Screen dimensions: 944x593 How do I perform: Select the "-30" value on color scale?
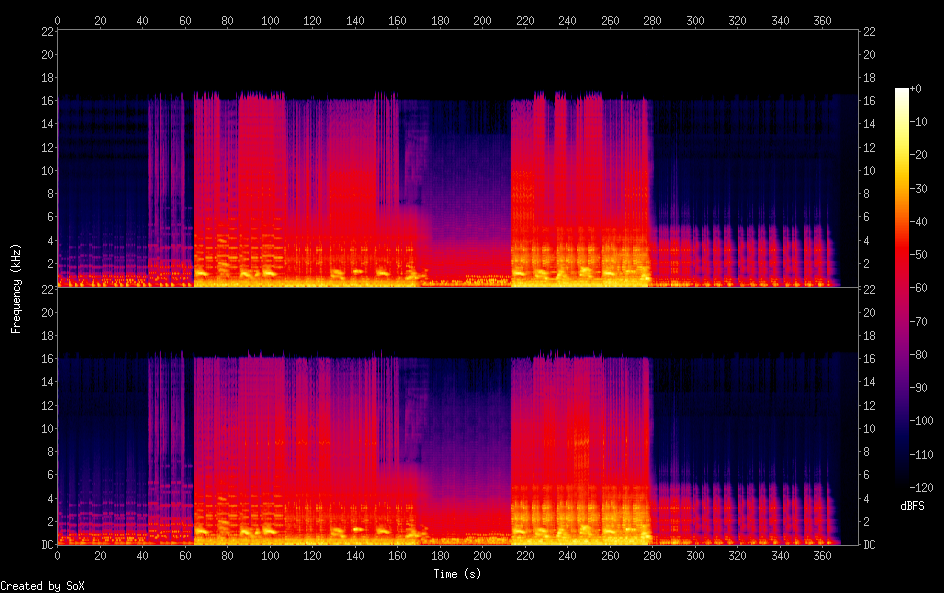pos(919,188)
